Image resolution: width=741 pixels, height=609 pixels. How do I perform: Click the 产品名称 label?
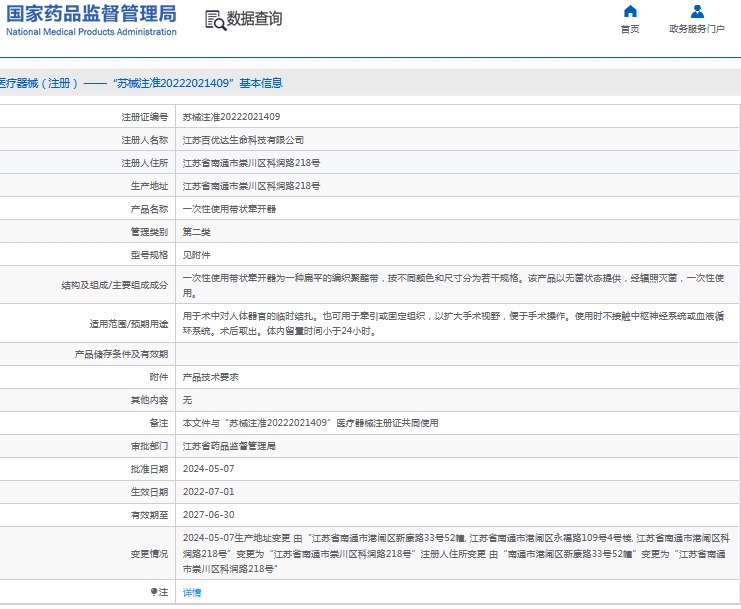[x=149, y=209]
